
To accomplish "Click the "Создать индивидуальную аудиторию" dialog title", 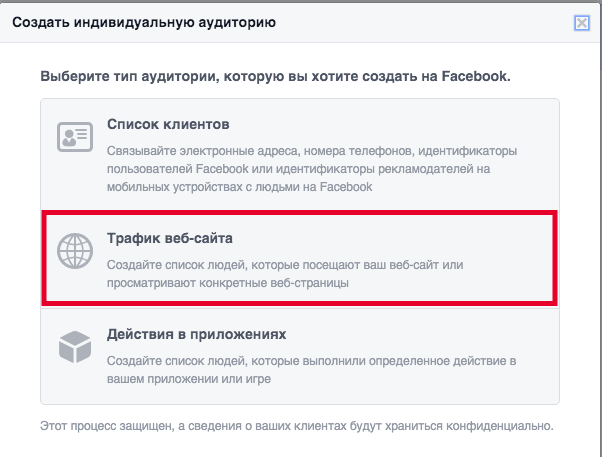I will [144, 22].
